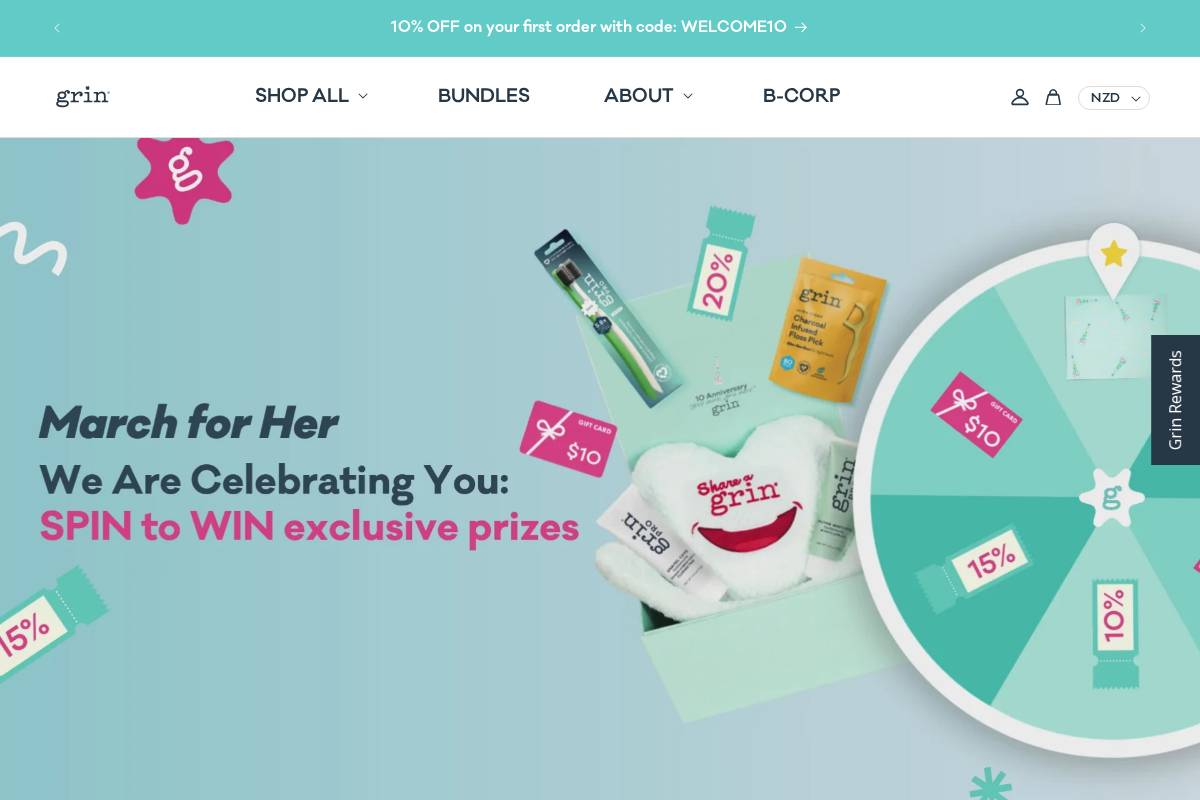Expand the SHOP ALL chevron
This screenshot has width=1200, height=800.
(362, 97)
